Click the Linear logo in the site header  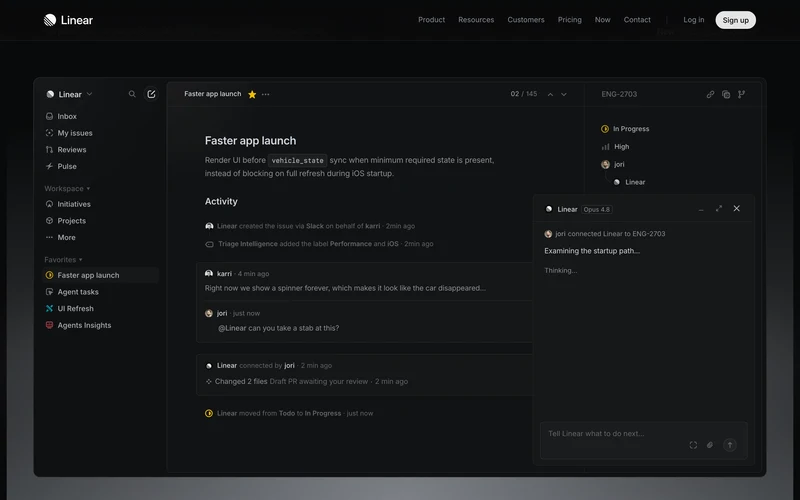(x=68, y=20)
